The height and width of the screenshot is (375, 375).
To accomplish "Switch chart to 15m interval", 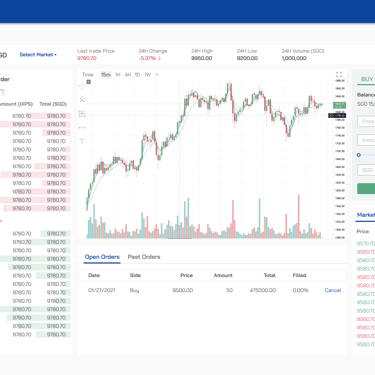I will pyautogui.click(x=106, y=75).
